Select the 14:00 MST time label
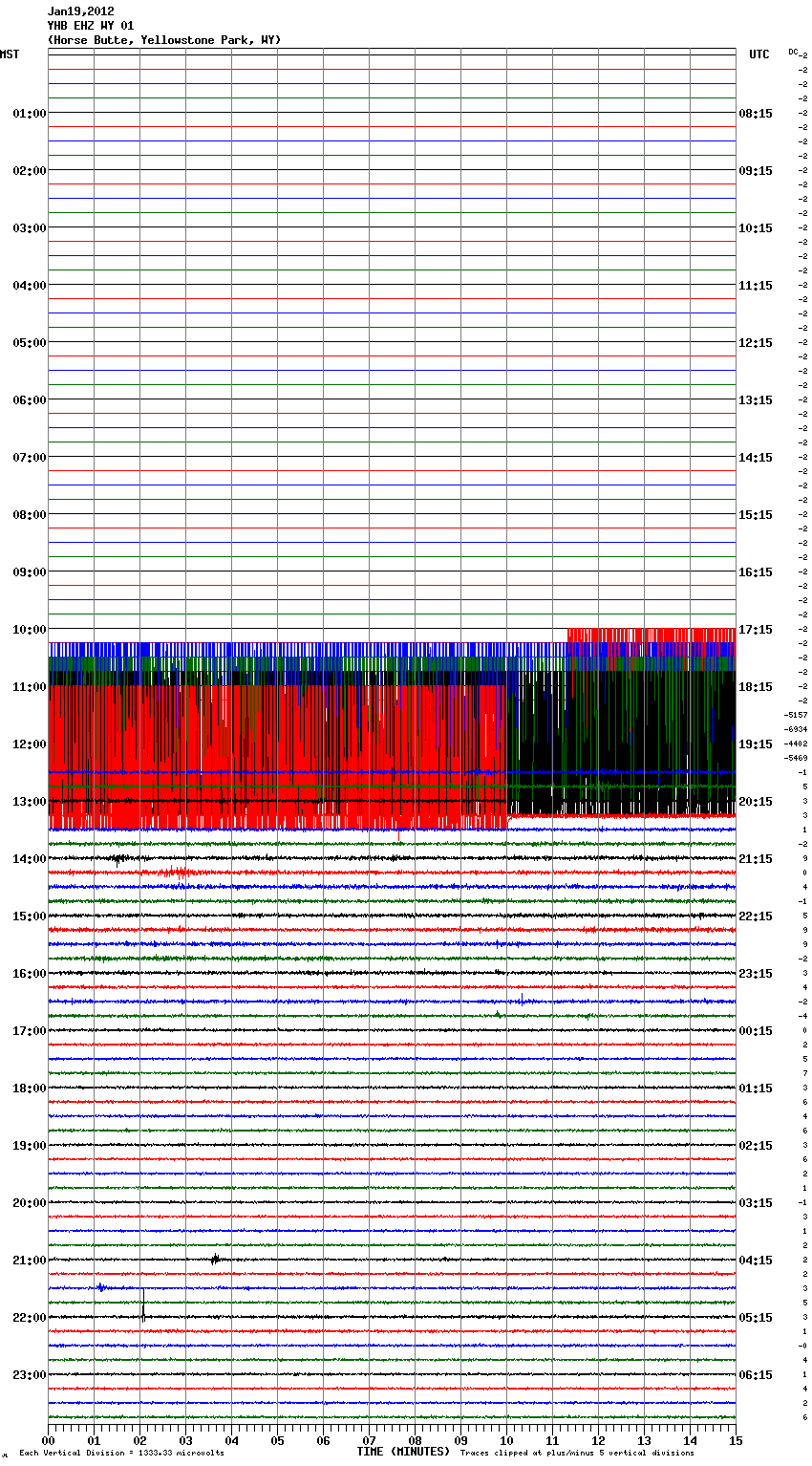 (29, 859)
